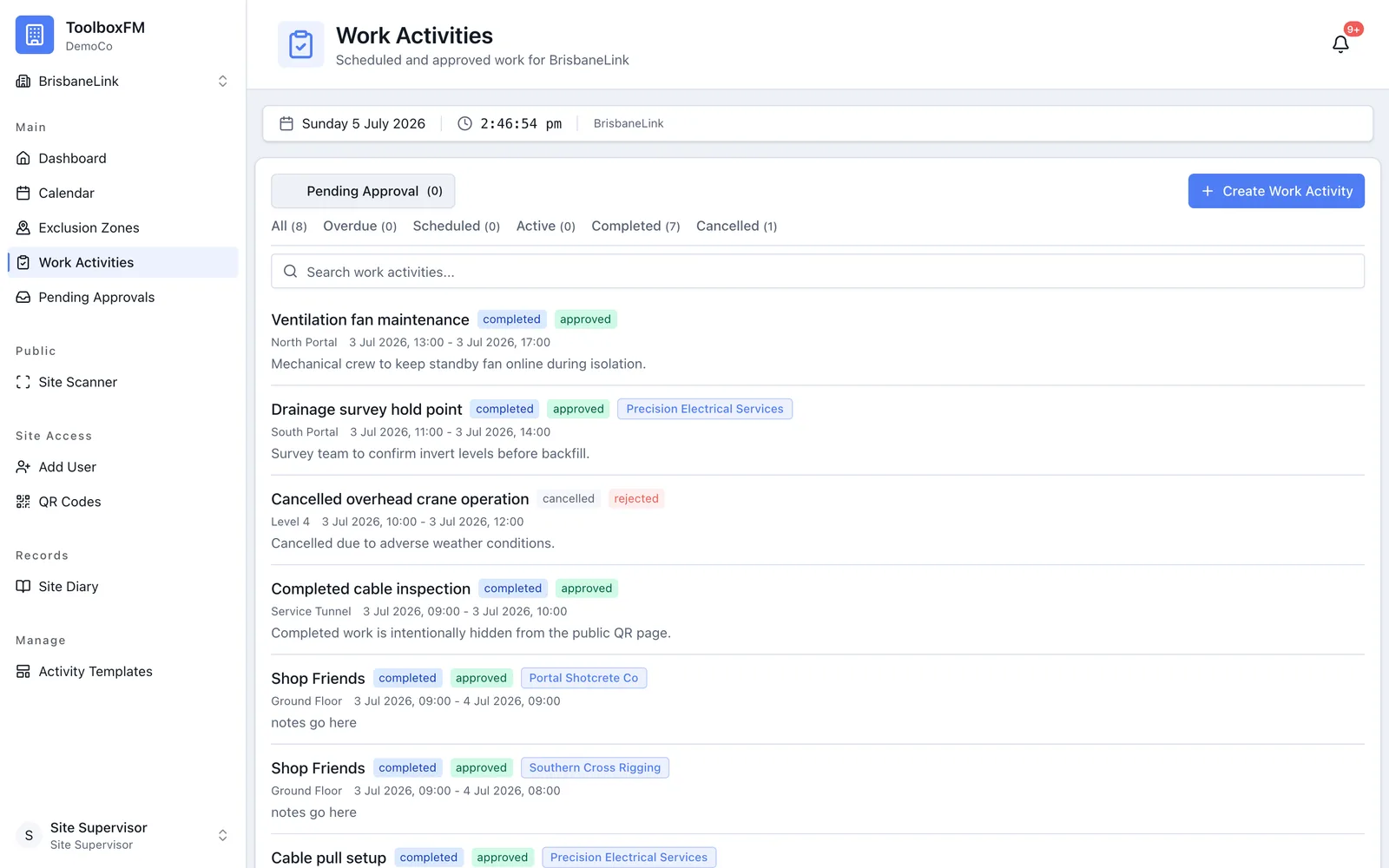Click Precision Electrical Services tag on Cable pull setup

click(x=629, y=858)
